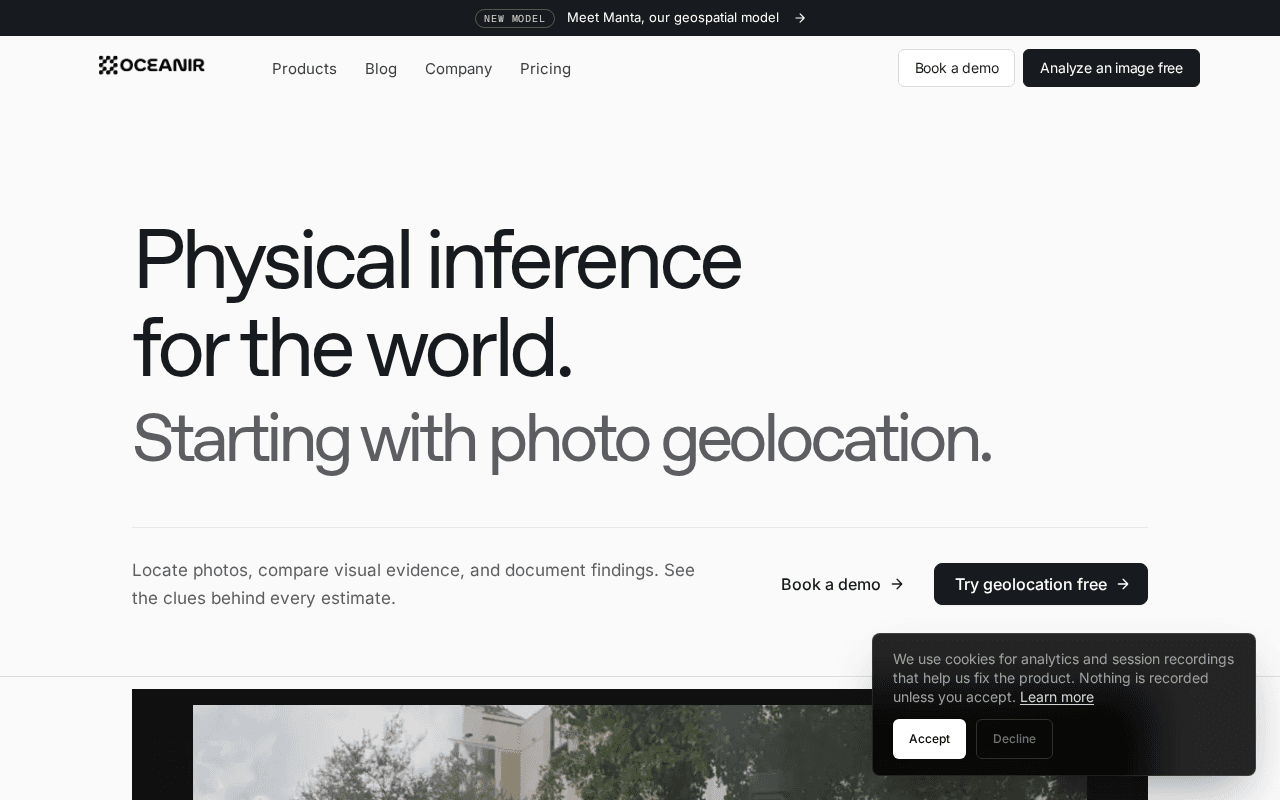The image size is (1280, 800).
Task: Navigate to Pricing
Action: click(x=545, y=68)
